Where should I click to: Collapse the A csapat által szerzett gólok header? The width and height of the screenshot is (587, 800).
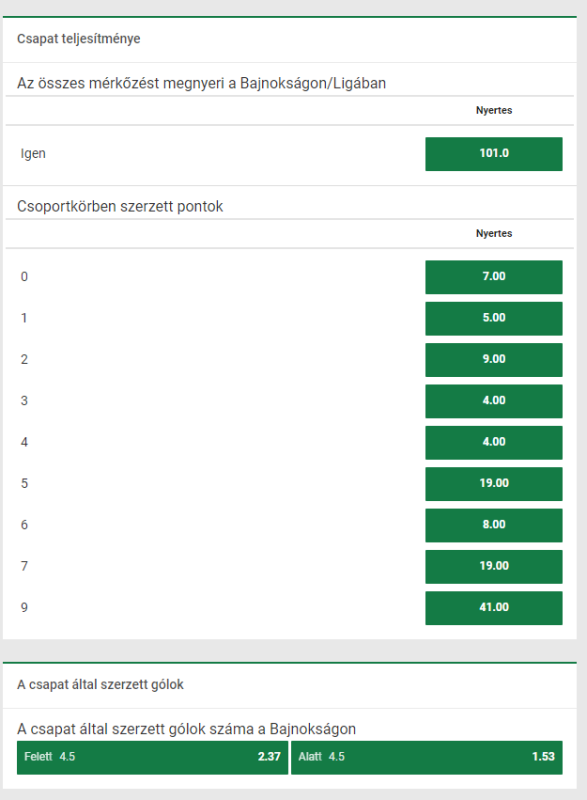(290, 685)
